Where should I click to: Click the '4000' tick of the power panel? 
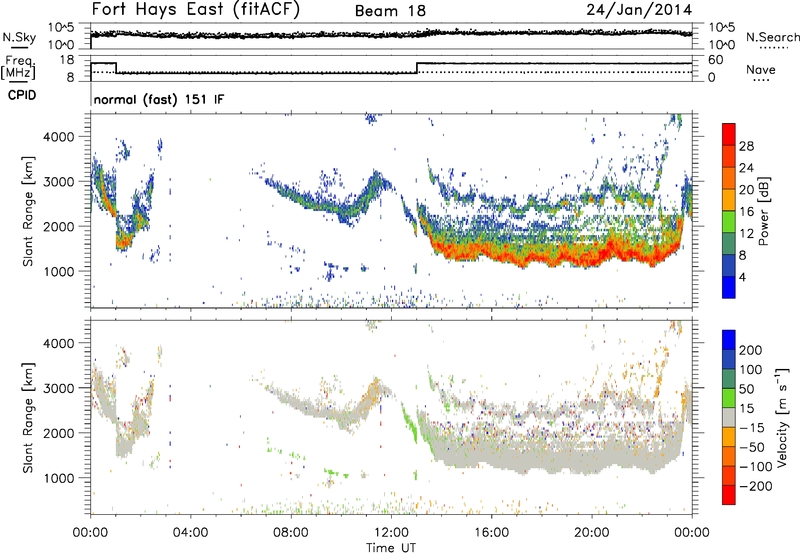click(59, 137)
